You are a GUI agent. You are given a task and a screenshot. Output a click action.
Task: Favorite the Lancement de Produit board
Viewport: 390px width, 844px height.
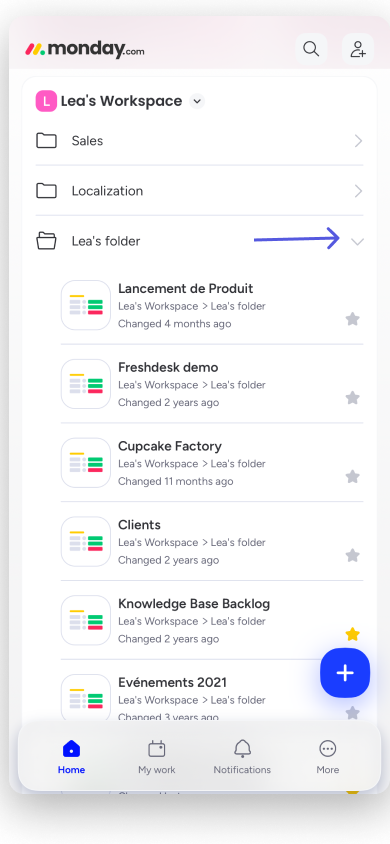tap(352, 319)
